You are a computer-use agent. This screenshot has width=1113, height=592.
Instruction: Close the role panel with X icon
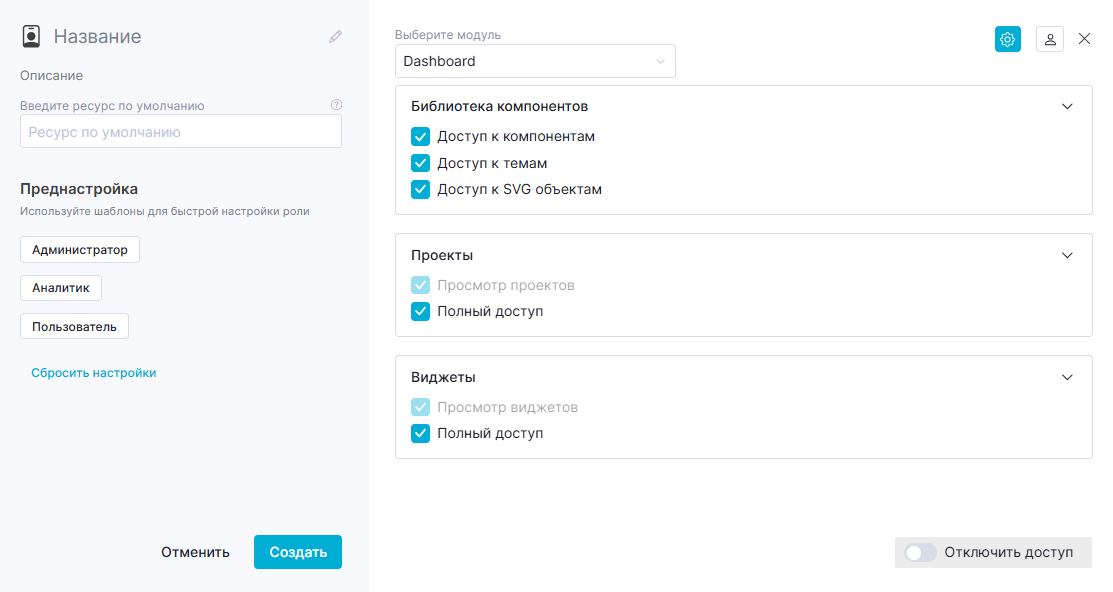pos(1085,39)
